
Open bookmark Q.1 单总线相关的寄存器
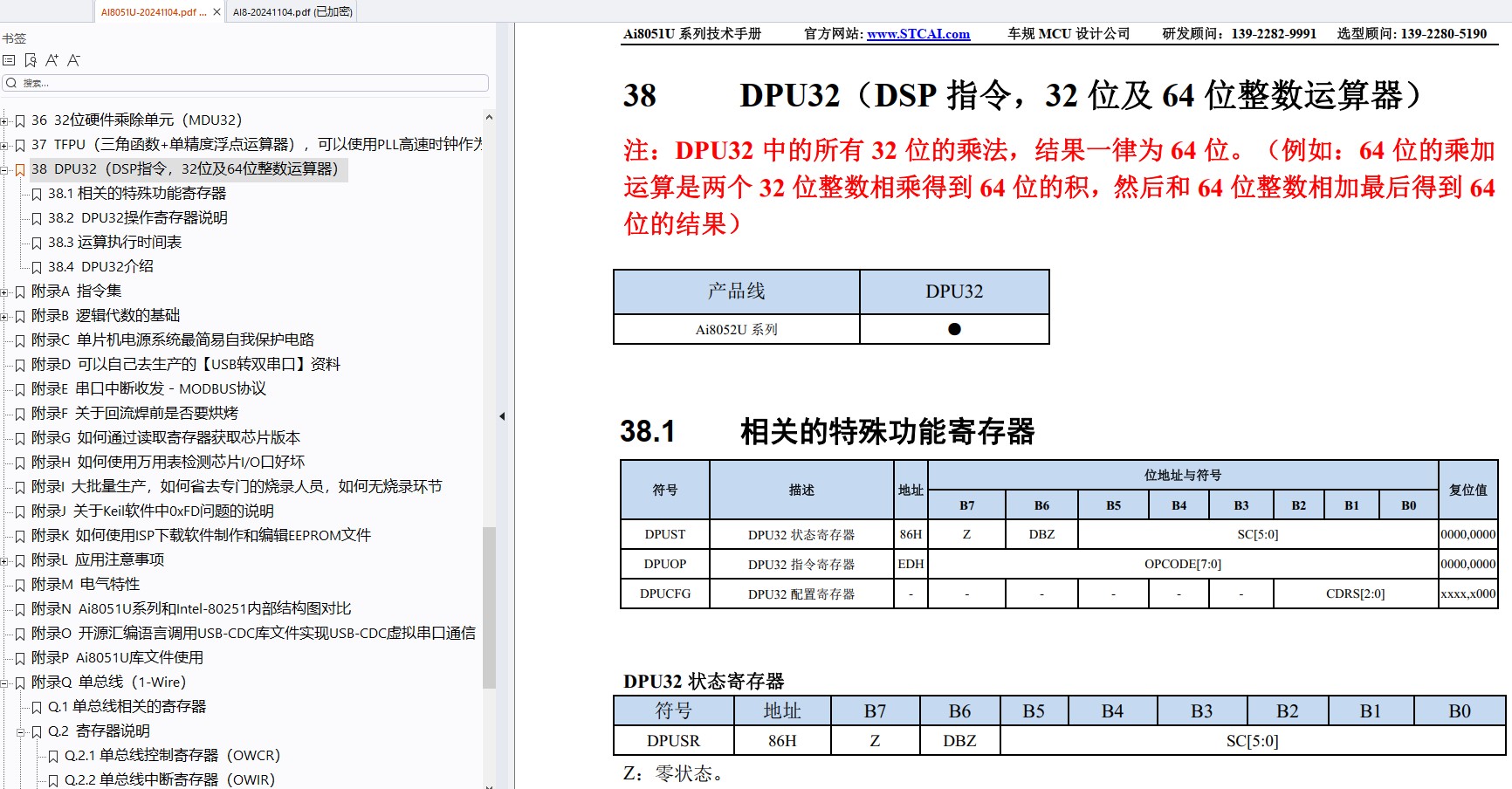[127, 707]
